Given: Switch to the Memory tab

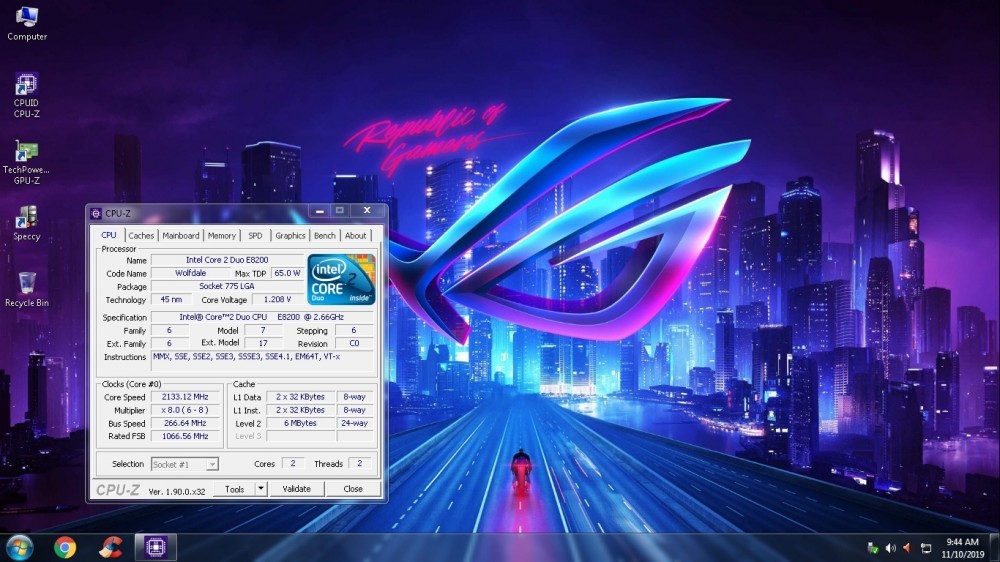Looking at the screenshot, I should click(x=221, y=235).
